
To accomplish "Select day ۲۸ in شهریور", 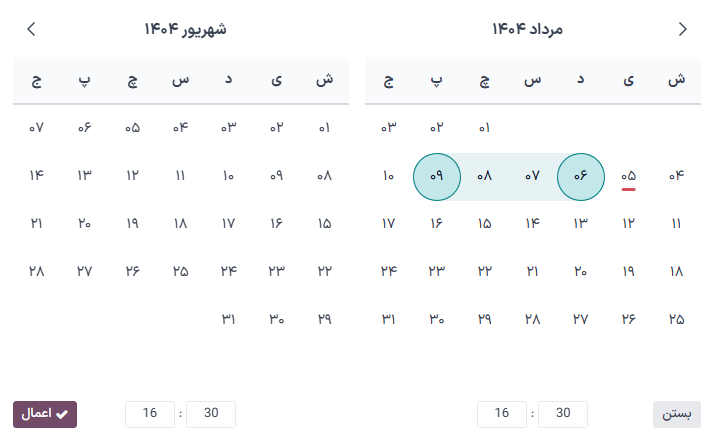I will (x=37, y=272).
